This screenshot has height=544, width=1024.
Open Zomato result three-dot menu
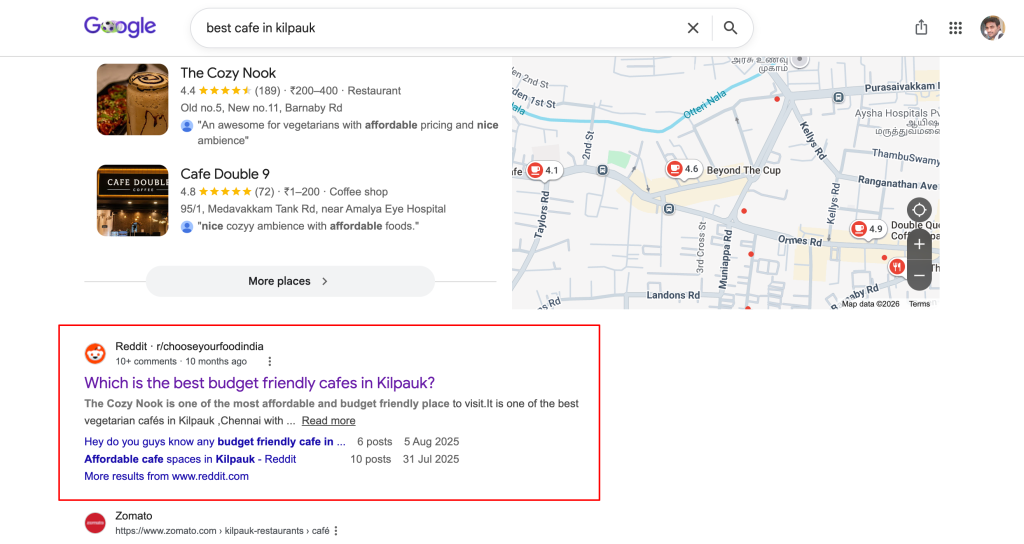pyautogui.click(x=336, y=531)
